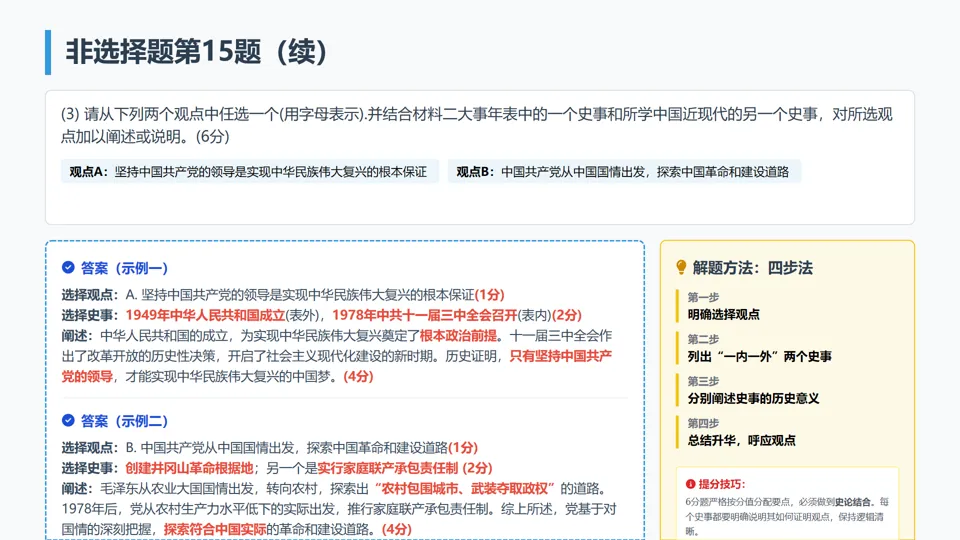
Task: Click the 提分技巧 heading
Action: point(722,484)
